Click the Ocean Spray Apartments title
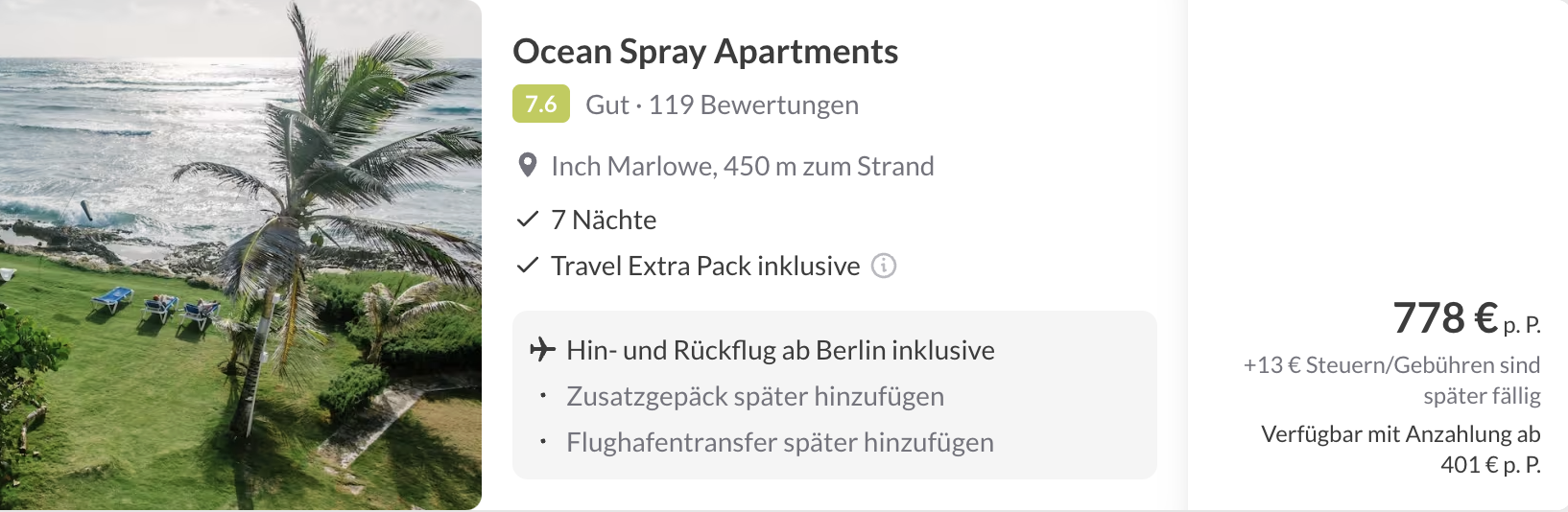This screenshot has width=1568, height=512. [705, 52]
